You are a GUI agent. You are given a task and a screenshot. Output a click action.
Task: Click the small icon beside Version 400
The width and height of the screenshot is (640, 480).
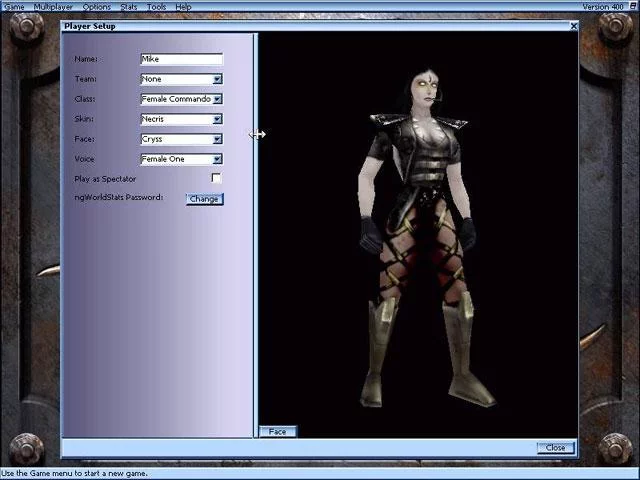633,6
